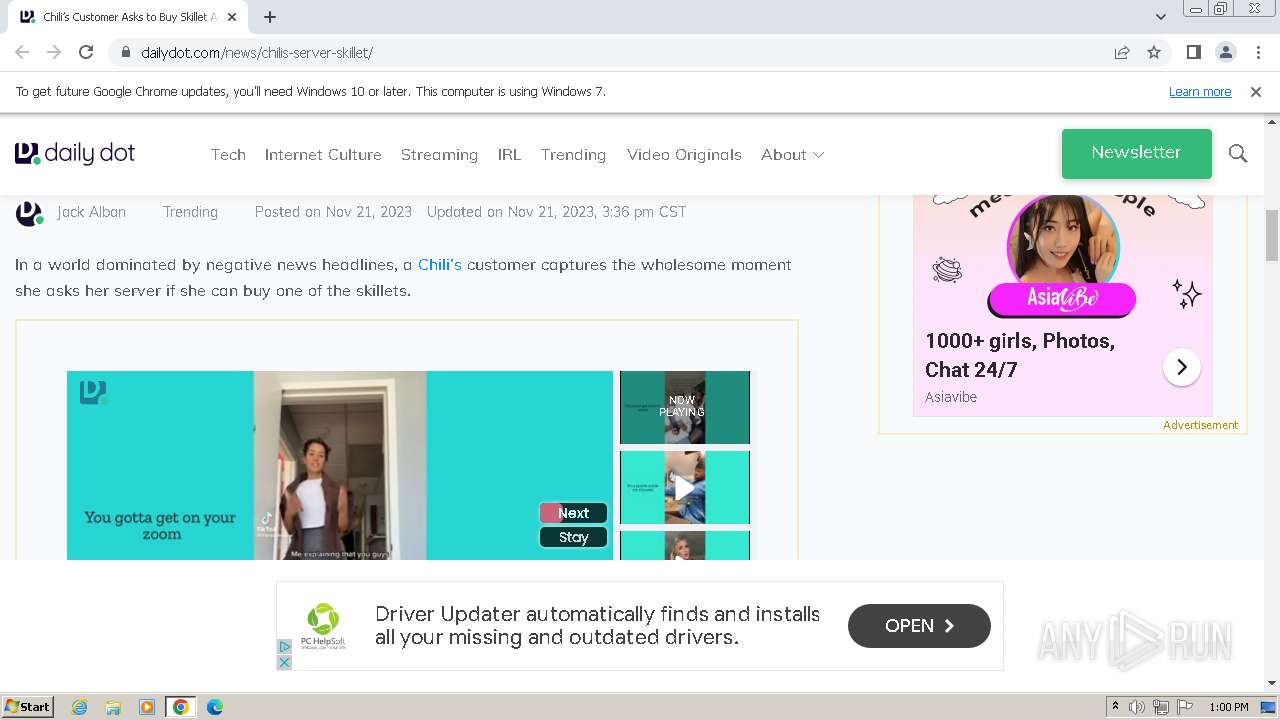Viewport: 1280px width, 720px height.
Task: Bookmark this page with the star icon
Action: 1154,52
